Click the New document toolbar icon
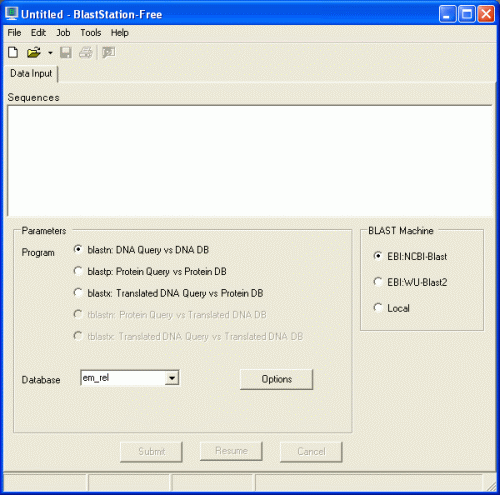 13,52
